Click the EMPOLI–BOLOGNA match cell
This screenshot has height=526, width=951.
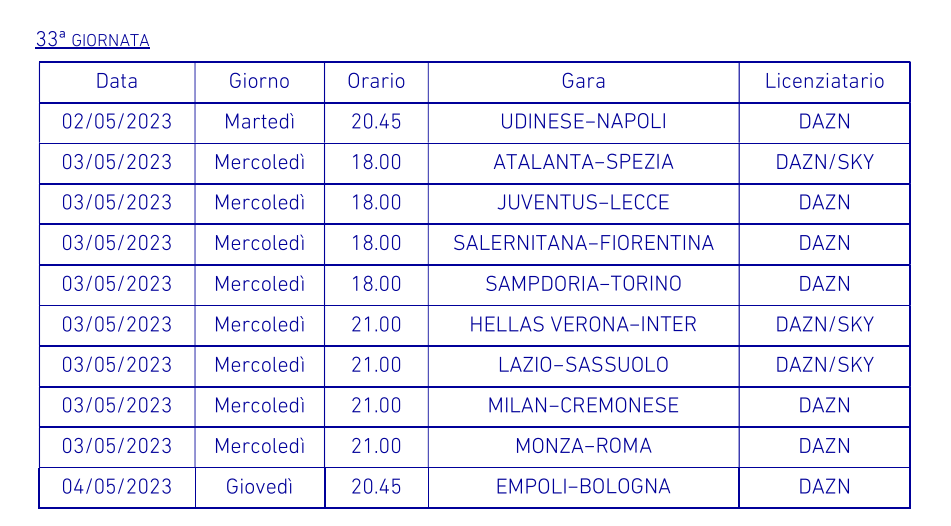click(583, 487)
